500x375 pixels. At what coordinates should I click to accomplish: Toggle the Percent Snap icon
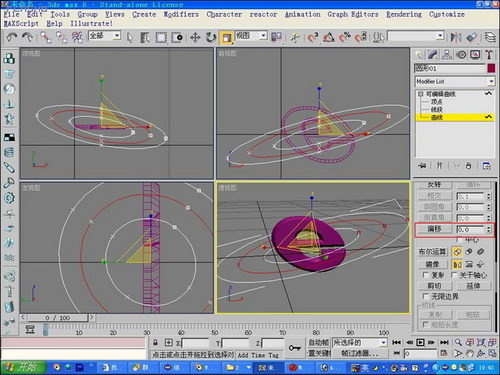(345, 37)
